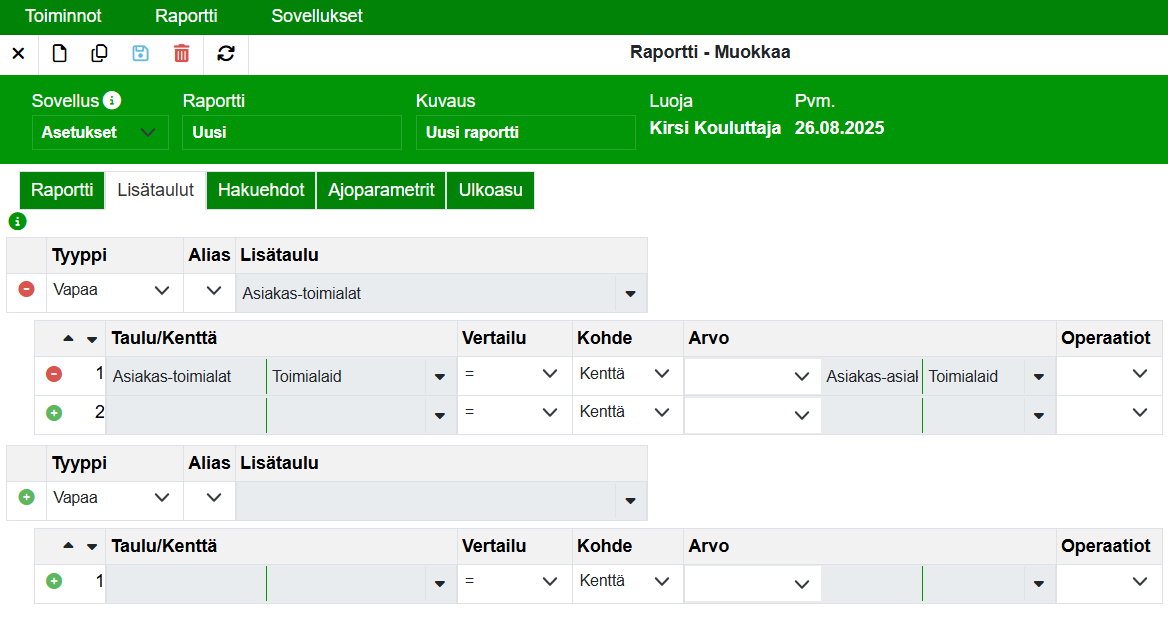Viewport: 1168px width, 617px height.
Task: Switch to the Hakuehdot tab
Action: (261, 190)
